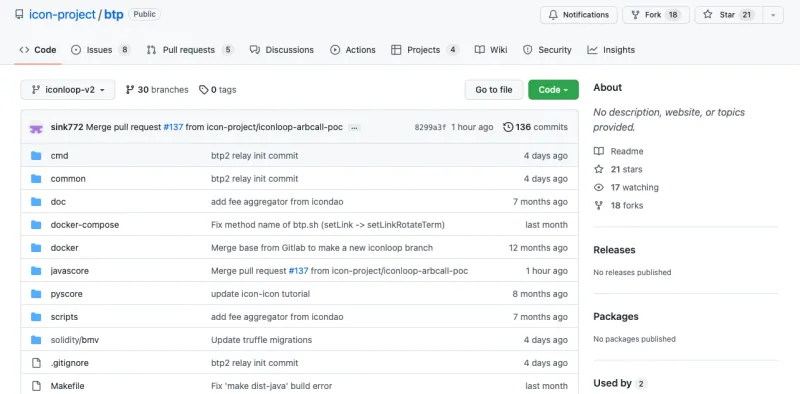Viewport: 800px width, 394px height.
Task: Click the commit history clock icon
Action: [x=508, y=127]
